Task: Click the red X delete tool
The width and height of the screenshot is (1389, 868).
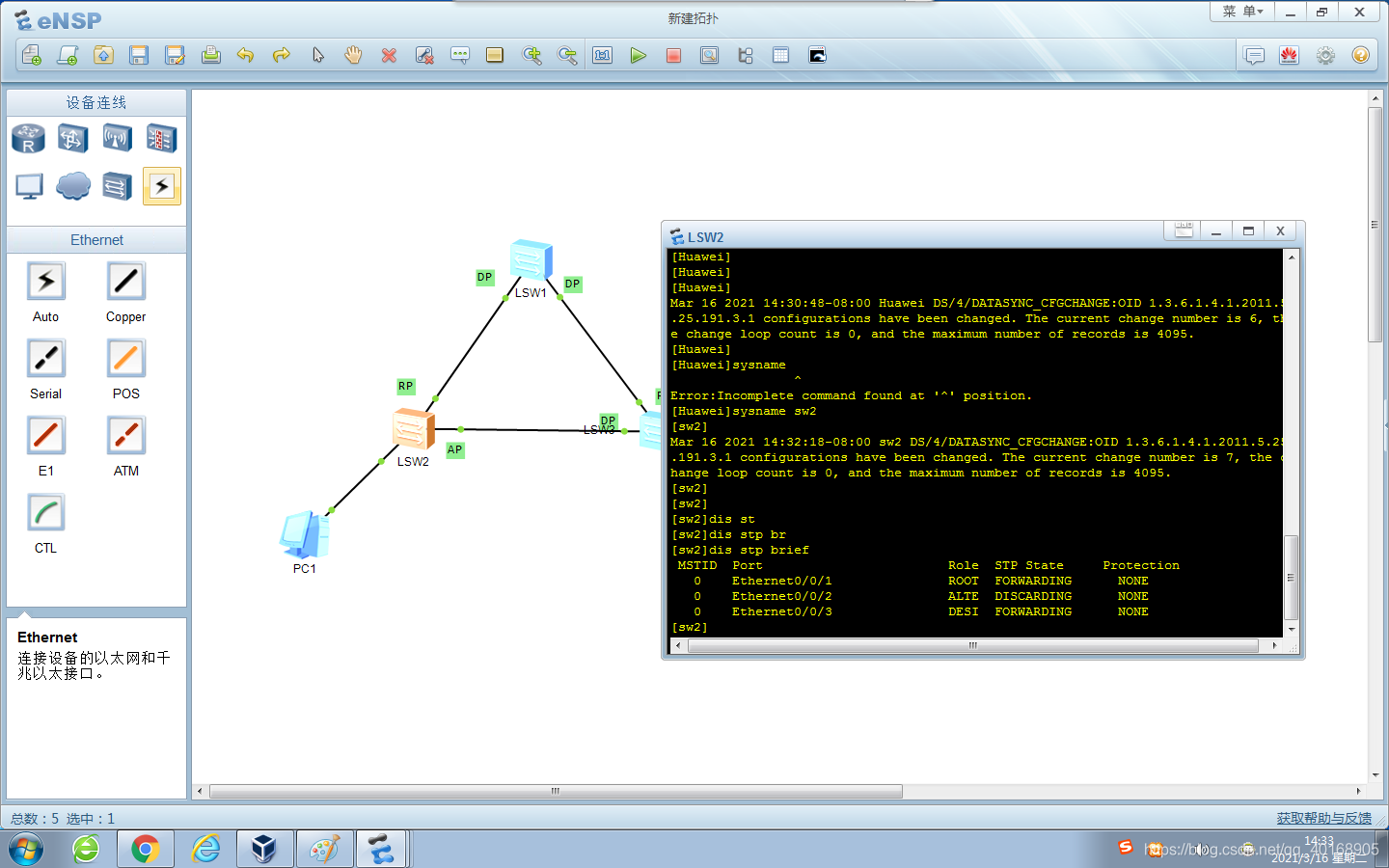Action: (389, 55)
